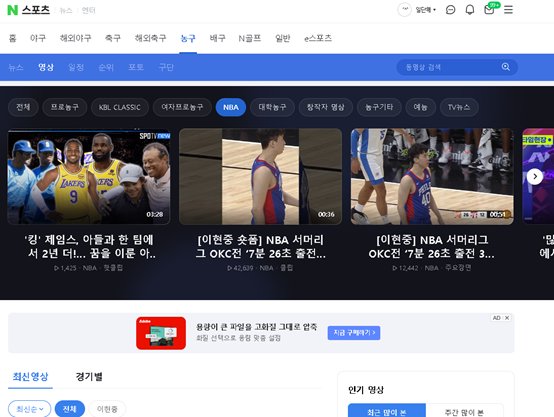
Task: Close the ad with X icon
Action: point(507,318)
